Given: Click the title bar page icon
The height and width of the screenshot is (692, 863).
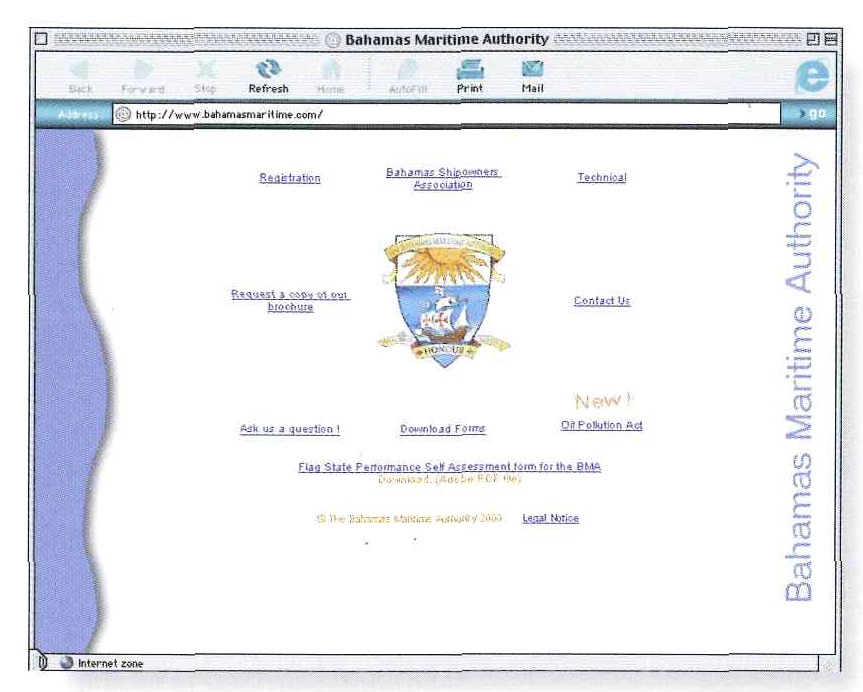Looking at the screenshot, I should pos(332,40).
